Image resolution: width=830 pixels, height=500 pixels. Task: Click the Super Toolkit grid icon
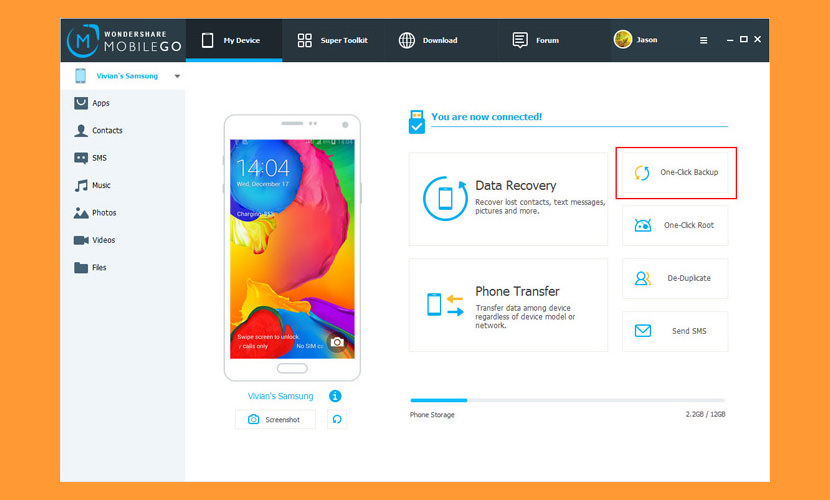click(x=304, y=40)
